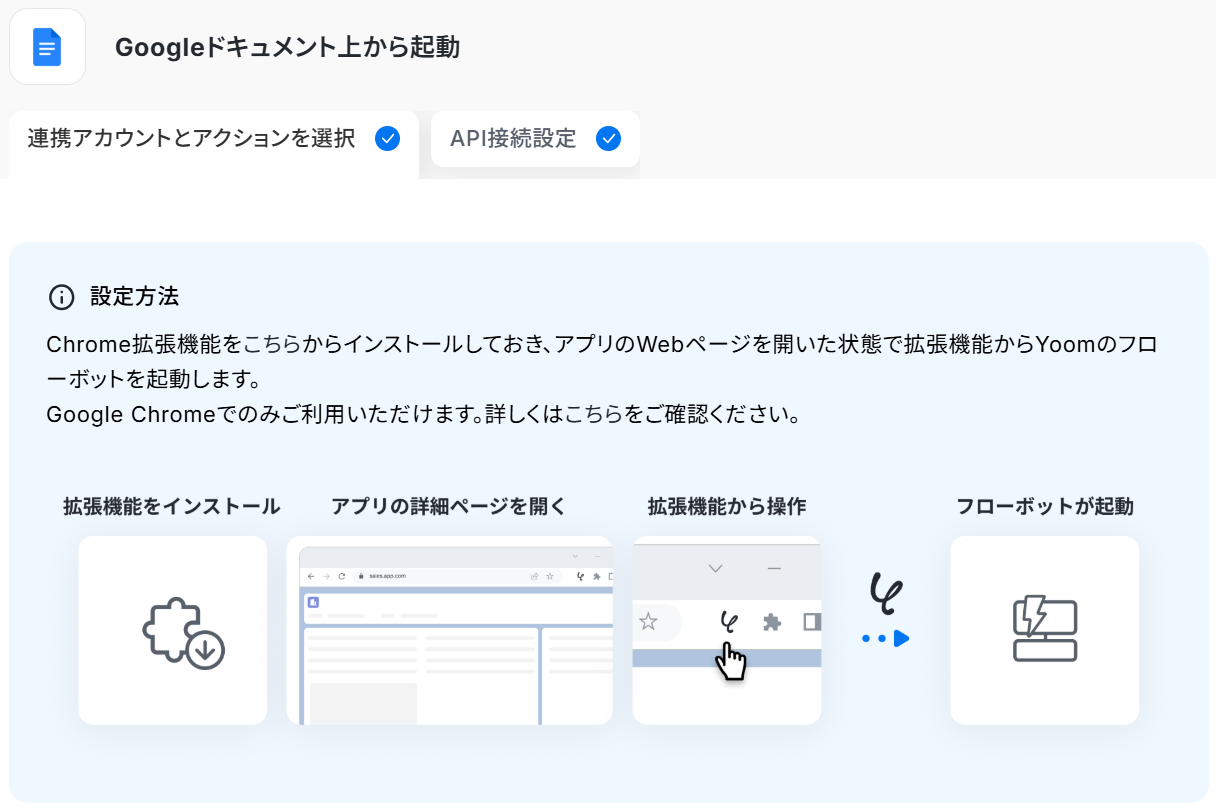Click the 拡張機能から操作 label

[x=727, y=506]
